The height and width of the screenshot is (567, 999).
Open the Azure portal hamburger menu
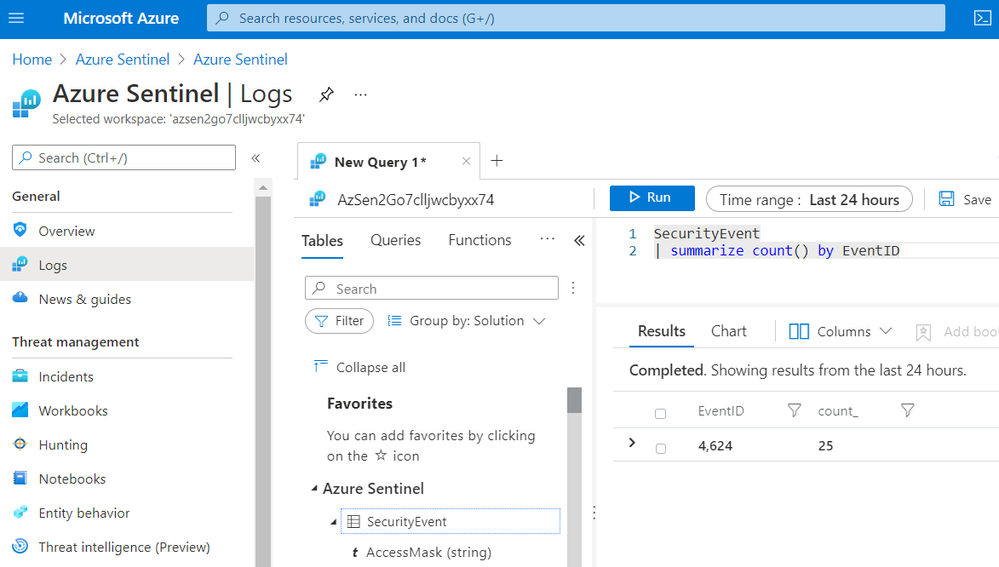pyautogui.click(x=16, y=18)
